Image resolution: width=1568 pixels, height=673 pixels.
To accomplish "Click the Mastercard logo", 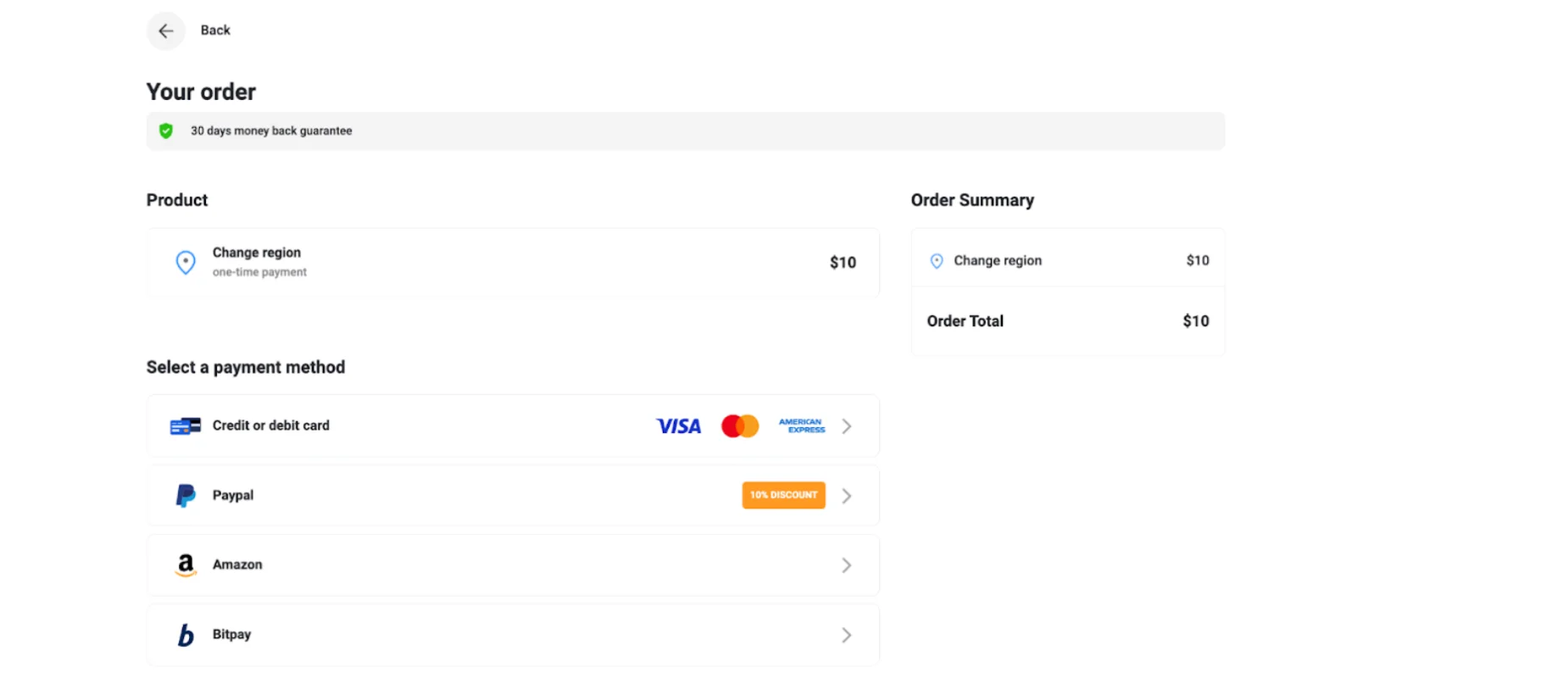I will coord(740,426).
